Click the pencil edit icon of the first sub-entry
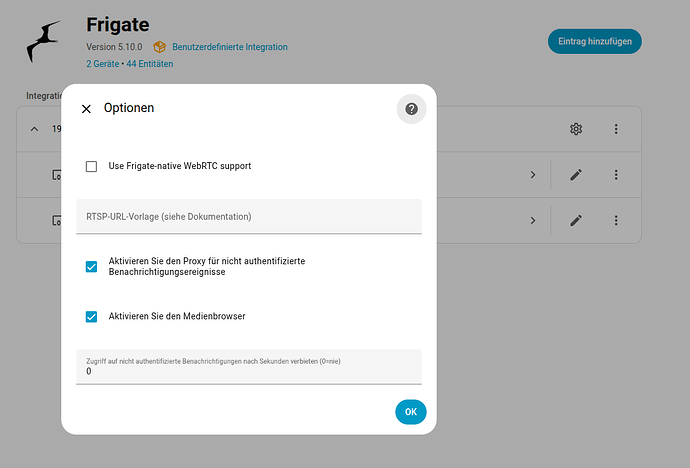Viewport: 690px width, 468px height. (x=576, y=175)
